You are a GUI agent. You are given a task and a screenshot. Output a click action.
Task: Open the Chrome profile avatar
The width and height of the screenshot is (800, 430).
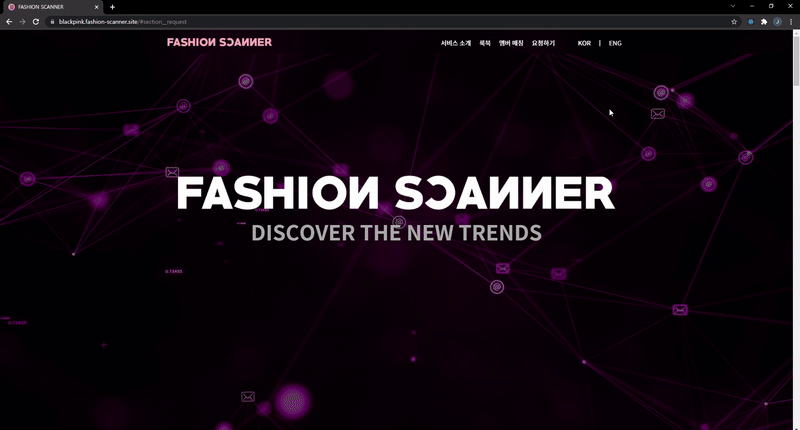click(777, 22)
